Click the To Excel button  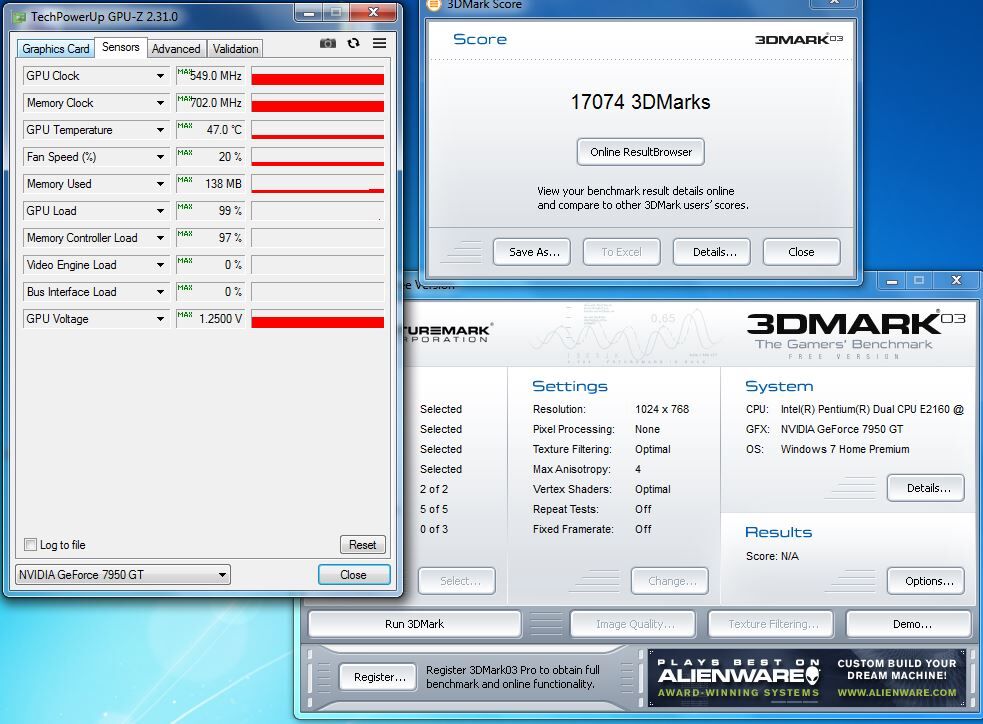621,252
